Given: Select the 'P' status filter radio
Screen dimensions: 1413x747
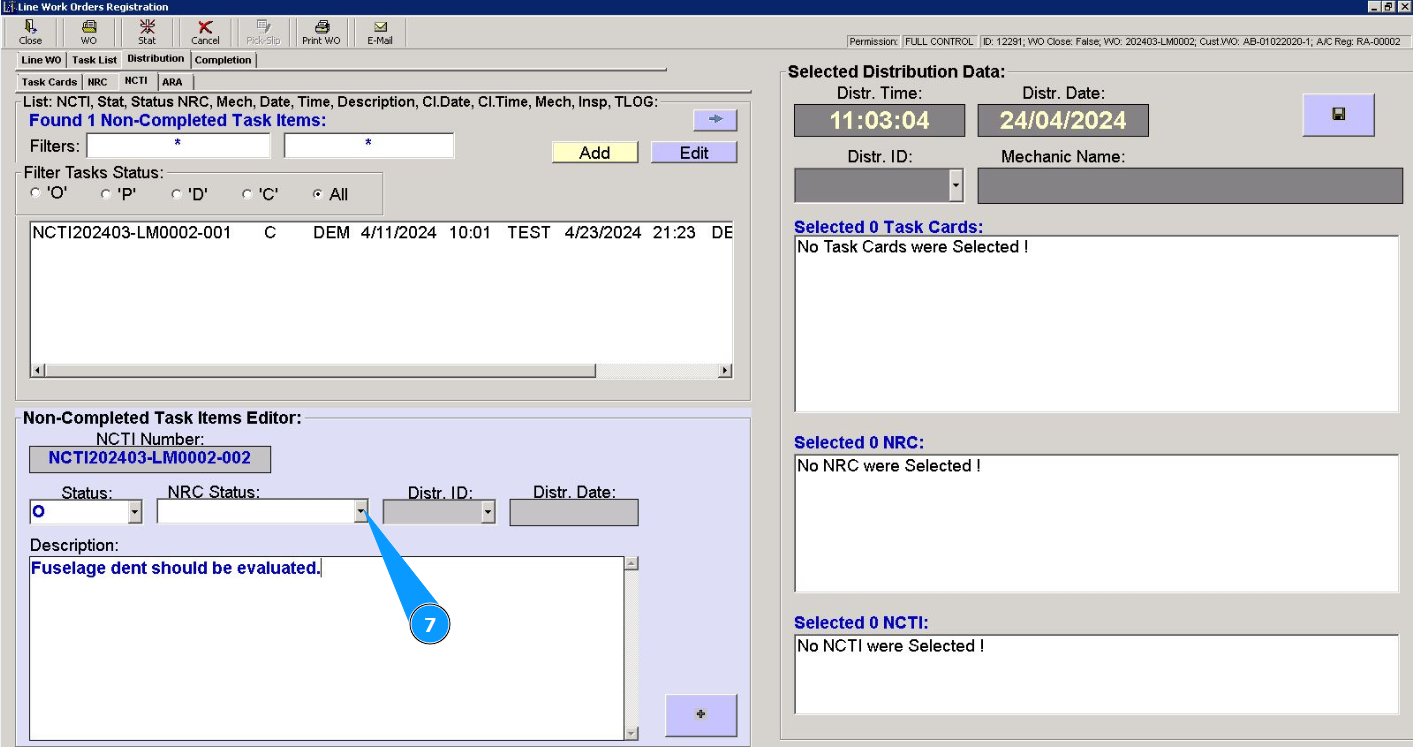Looking at the screenshot, I should click(106, 194).
